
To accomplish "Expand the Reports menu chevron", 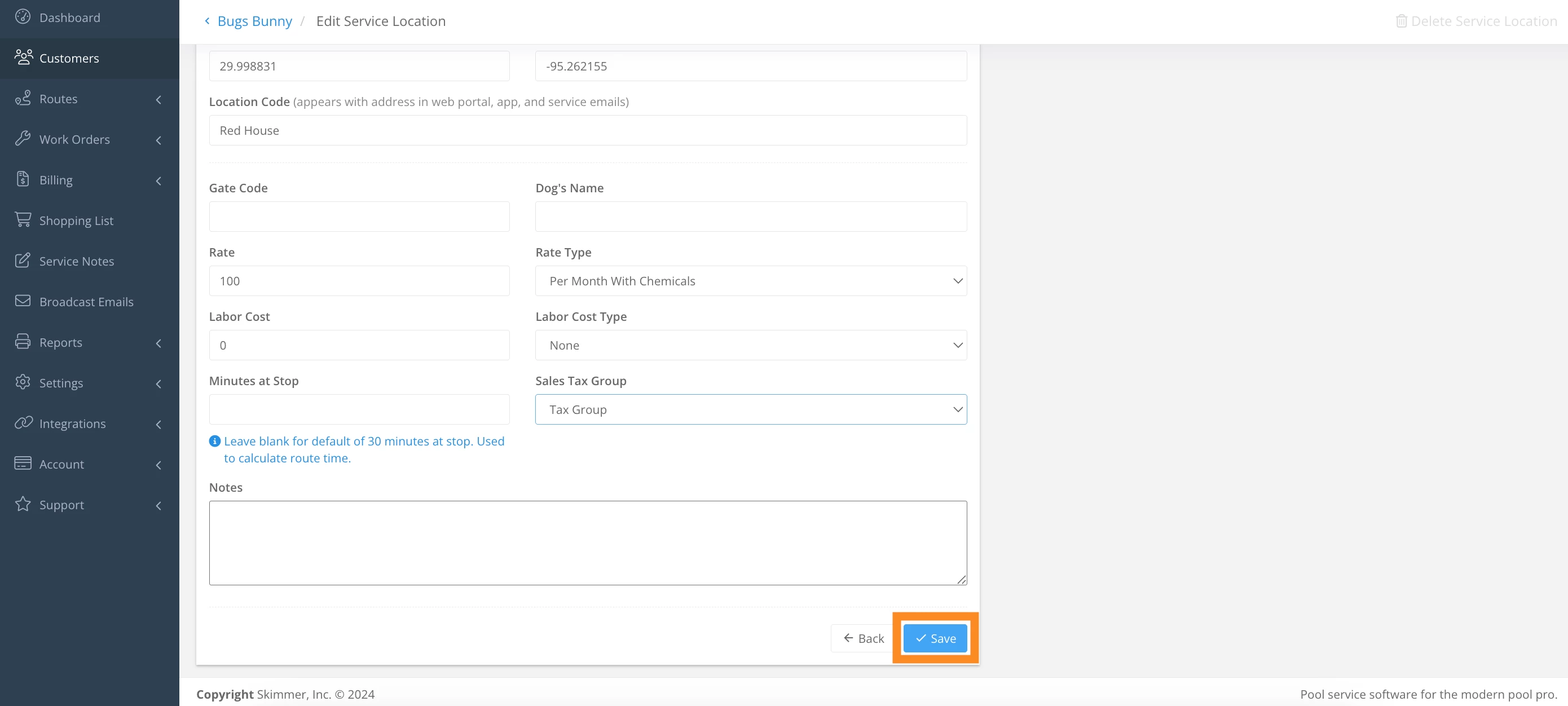I will [158, 343].
